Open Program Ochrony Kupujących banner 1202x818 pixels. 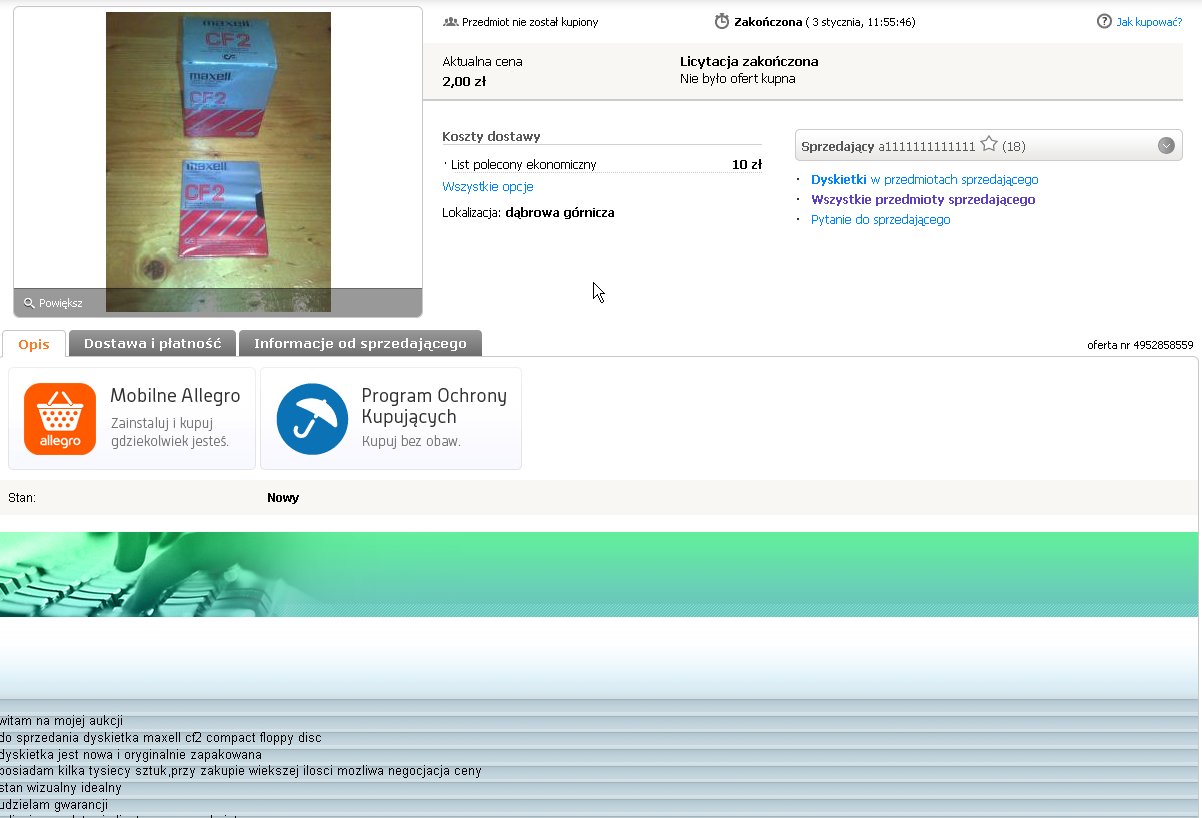391,419
